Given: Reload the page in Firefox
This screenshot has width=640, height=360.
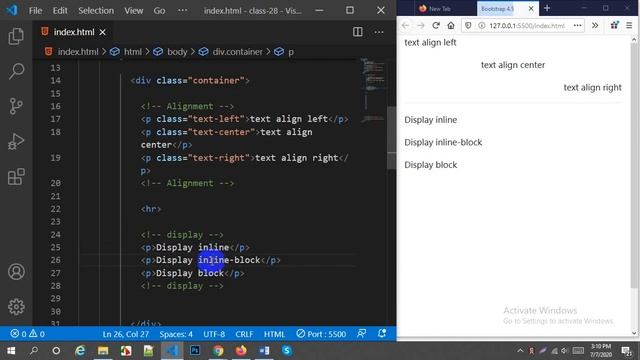Looking at the screenshot, I should point(436,25).
